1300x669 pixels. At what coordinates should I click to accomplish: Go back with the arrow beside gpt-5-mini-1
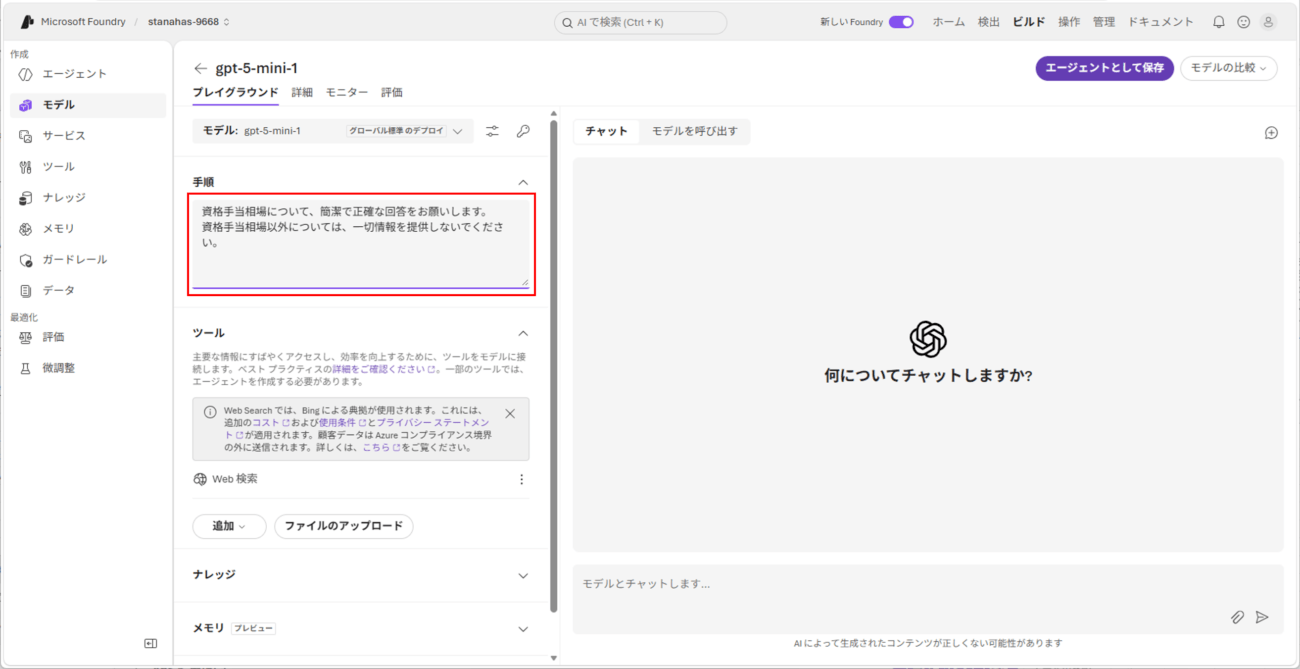pos(201,69)
